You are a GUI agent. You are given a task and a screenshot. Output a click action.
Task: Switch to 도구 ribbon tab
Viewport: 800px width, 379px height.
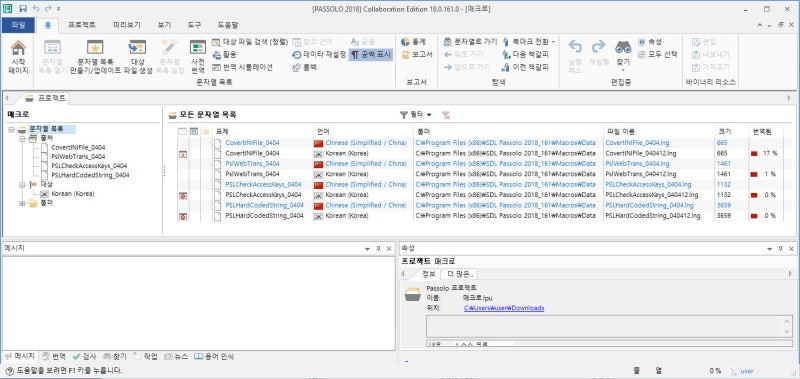[194, 24]
